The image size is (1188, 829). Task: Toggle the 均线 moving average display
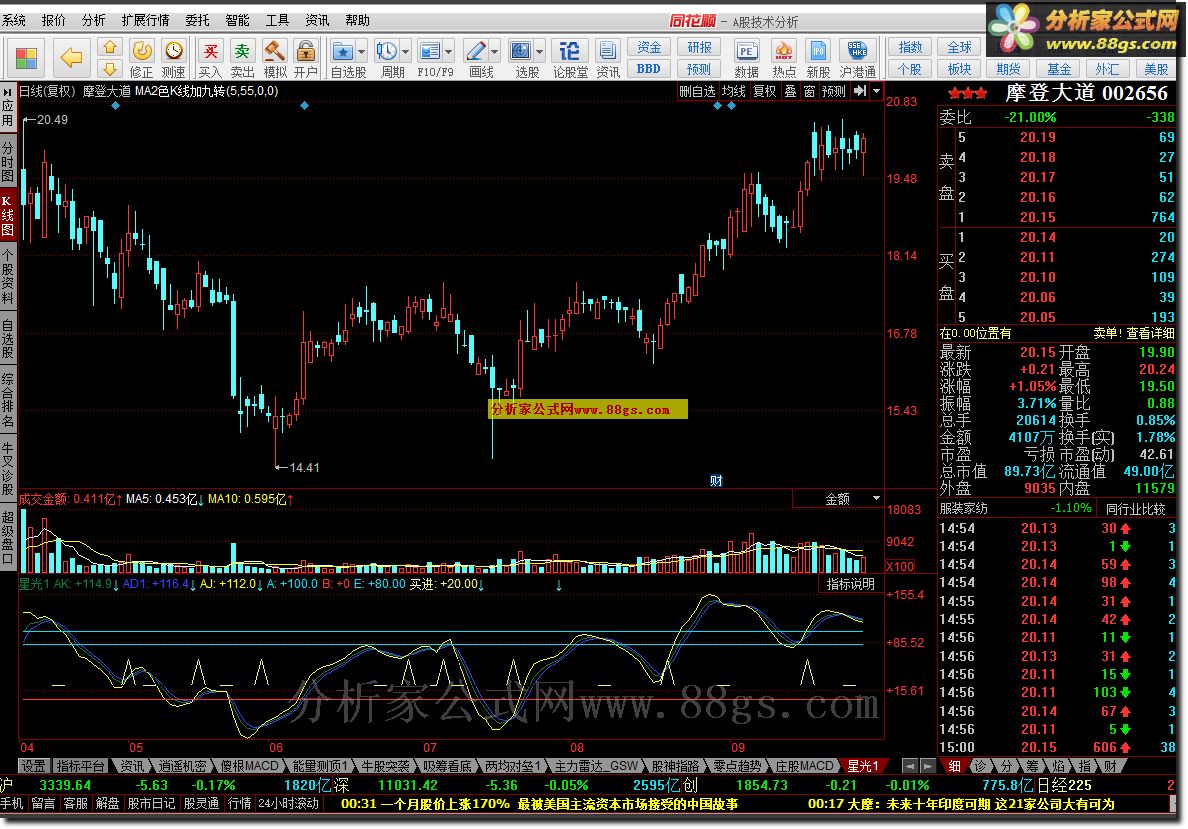point(733,91)
